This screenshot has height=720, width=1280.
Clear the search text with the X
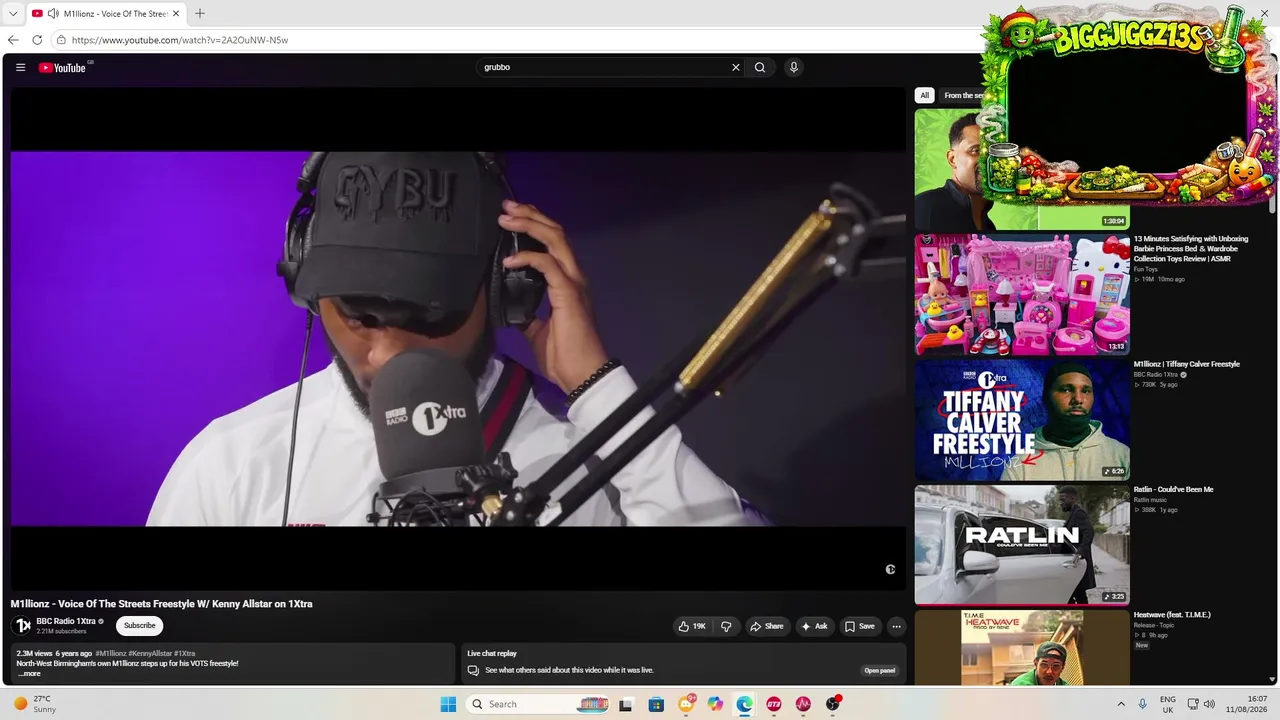(x=736, y=68)
